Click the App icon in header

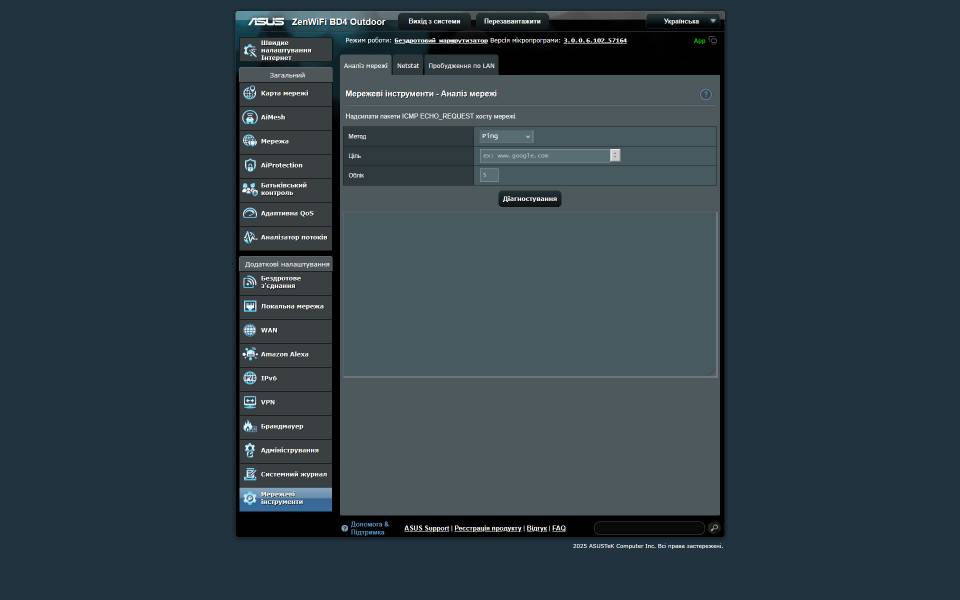tap(712, 41)
